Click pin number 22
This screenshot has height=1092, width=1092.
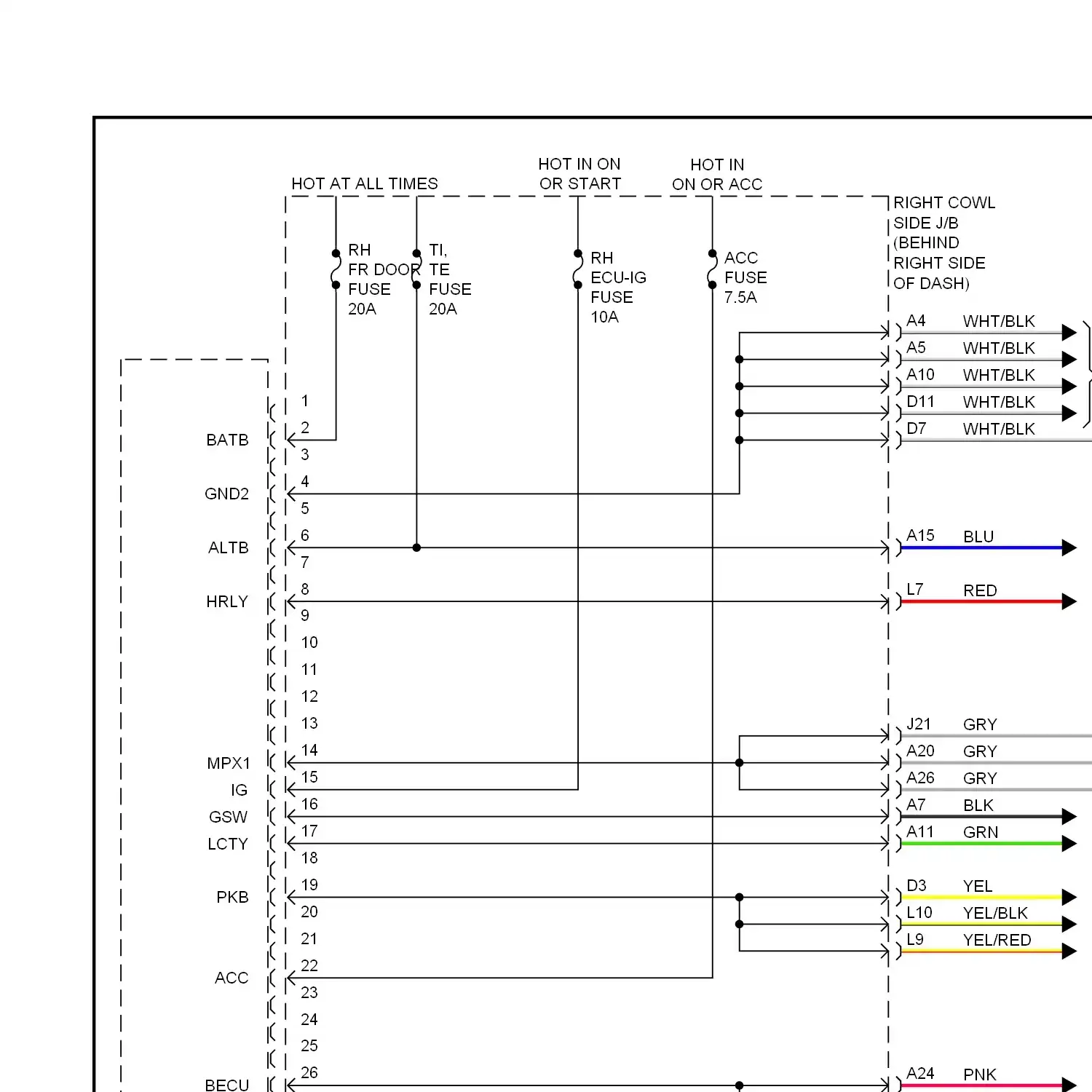(309, 965)
